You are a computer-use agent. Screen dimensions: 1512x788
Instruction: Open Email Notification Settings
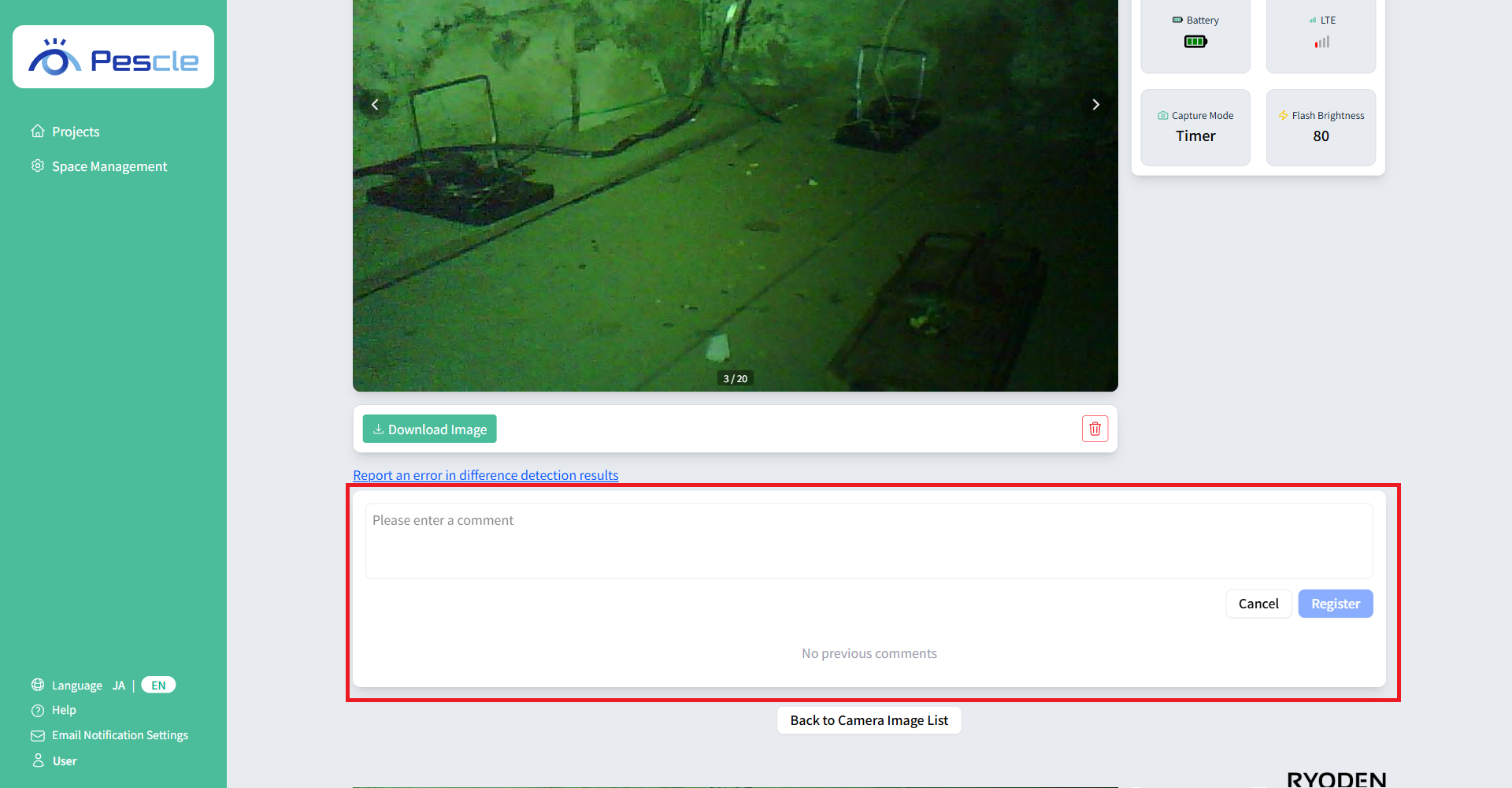120,735
